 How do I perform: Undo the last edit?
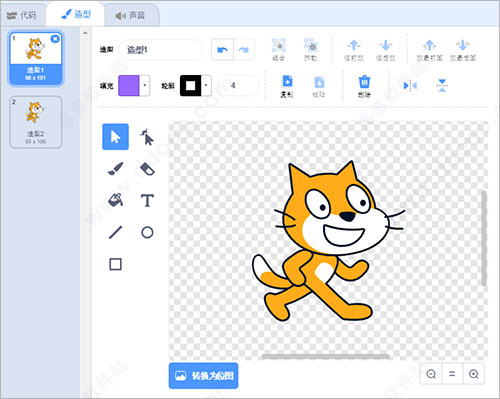click(x=222, y=50)
